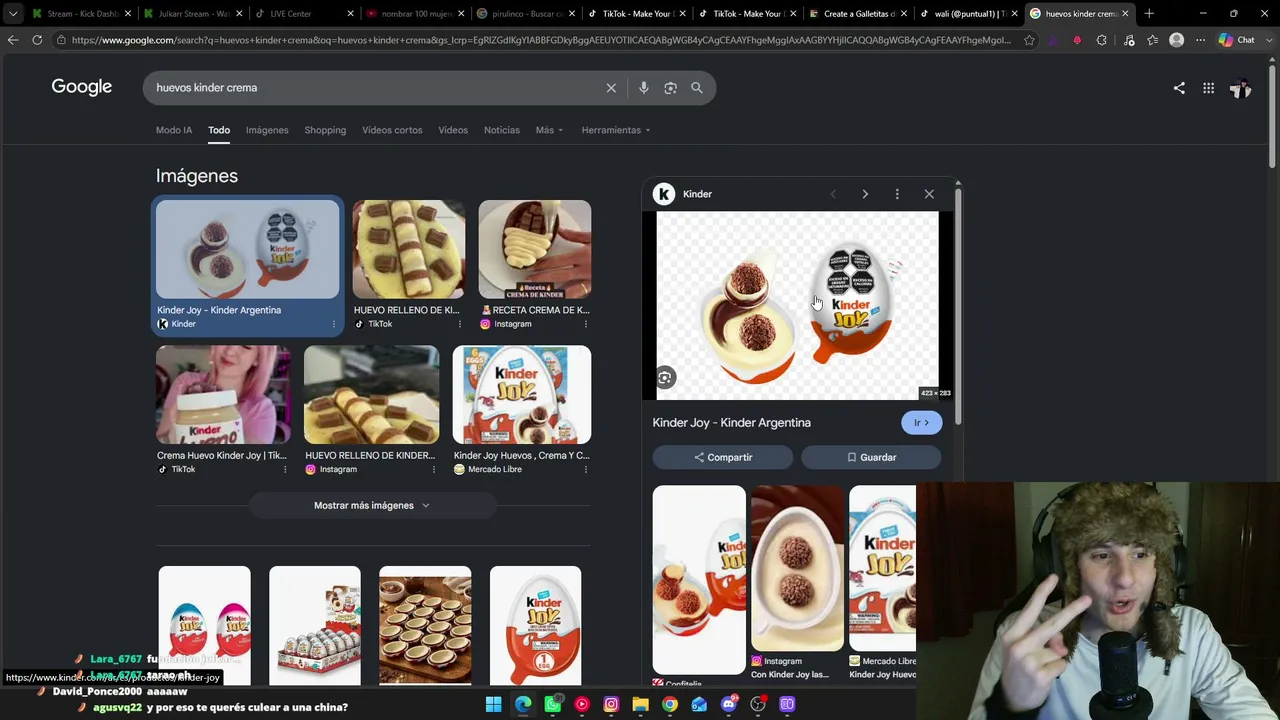Open related 'Con Kinder Joy las...' Instagram image
1280x720 pixels.
click(x=797, y=568)
